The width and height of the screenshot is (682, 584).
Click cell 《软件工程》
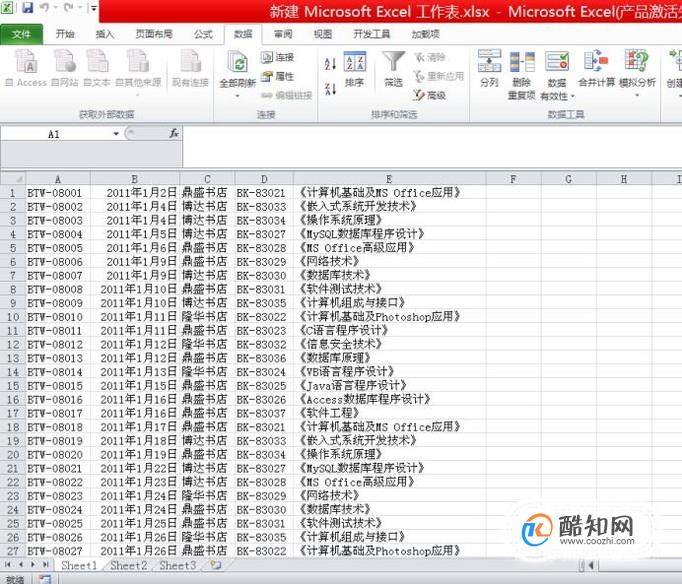point(389,413)
